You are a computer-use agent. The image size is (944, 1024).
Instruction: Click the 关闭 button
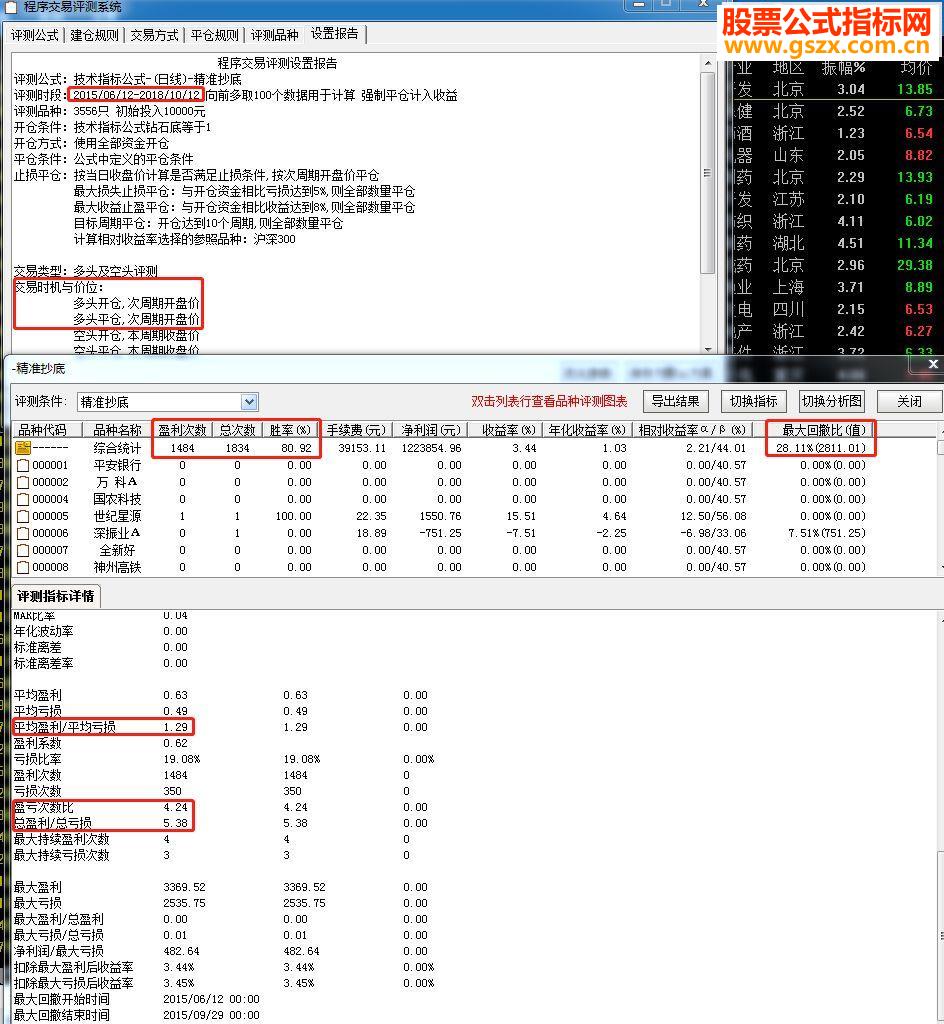(909, 401)
